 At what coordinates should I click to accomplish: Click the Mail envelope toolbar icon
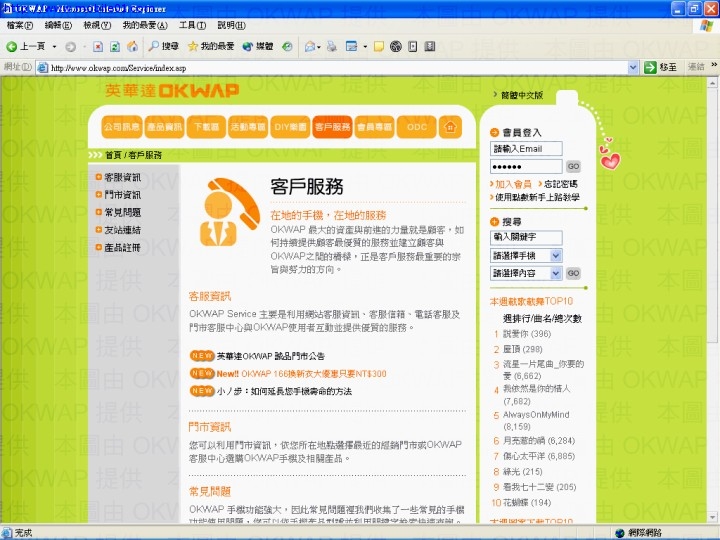click(310, 46)
